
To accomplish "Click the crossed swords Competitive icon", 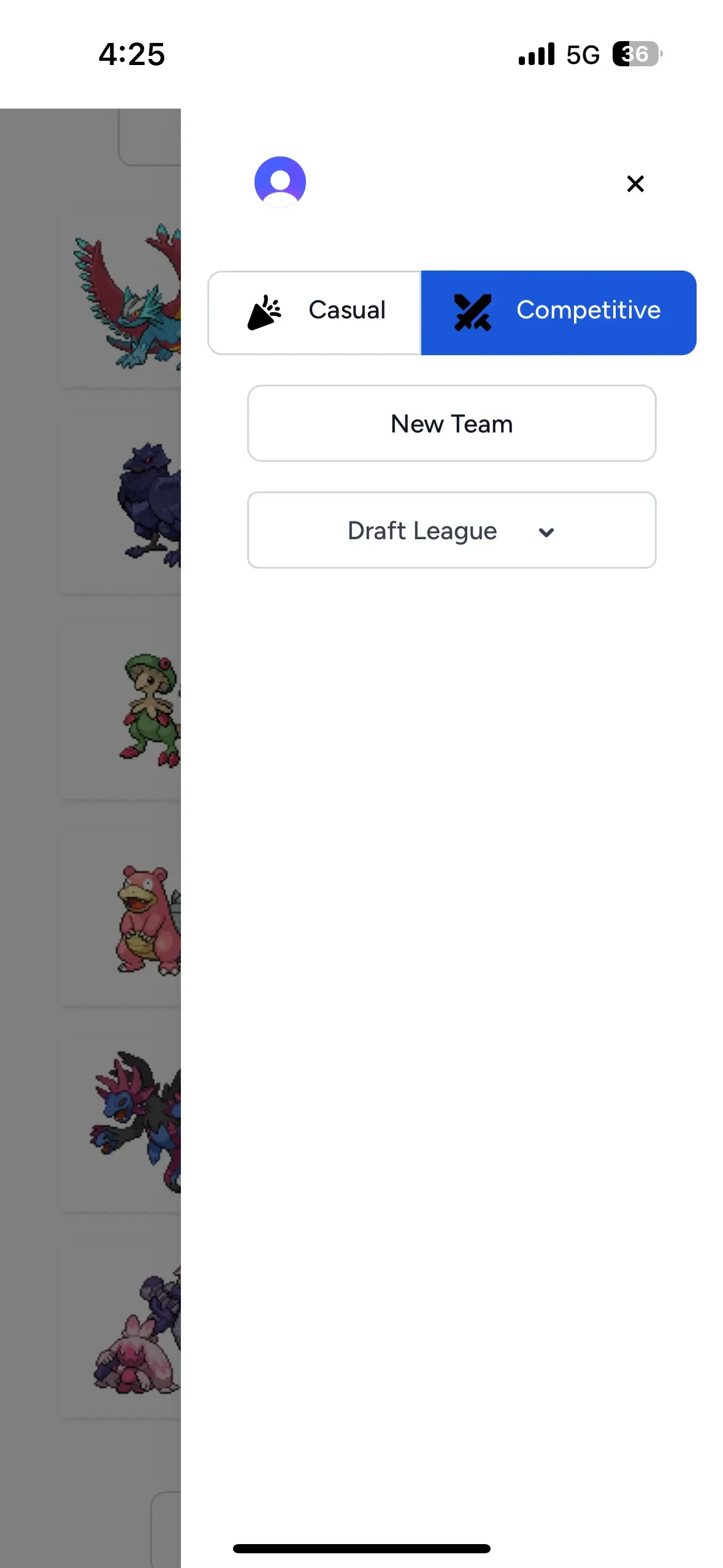I will pyautogui.click(x=472, y=312).
